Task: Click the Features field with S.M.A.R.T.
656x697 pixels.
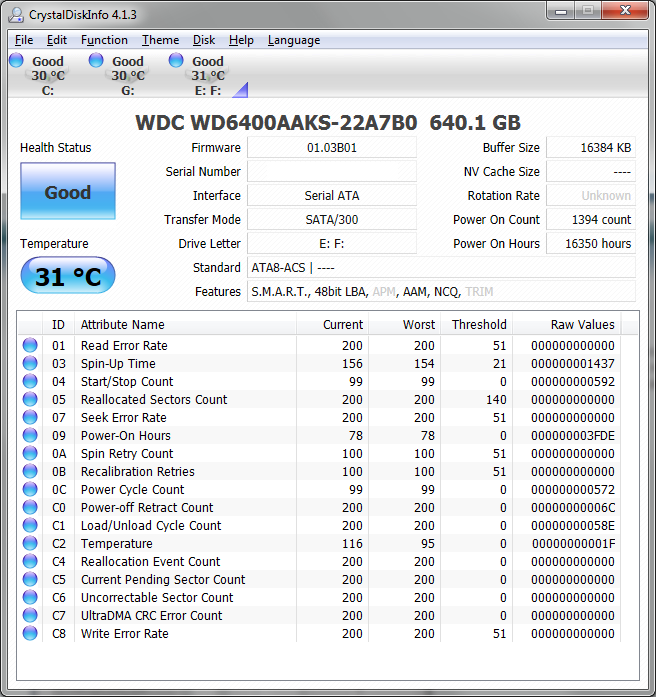Action: (x=441, y=292)
